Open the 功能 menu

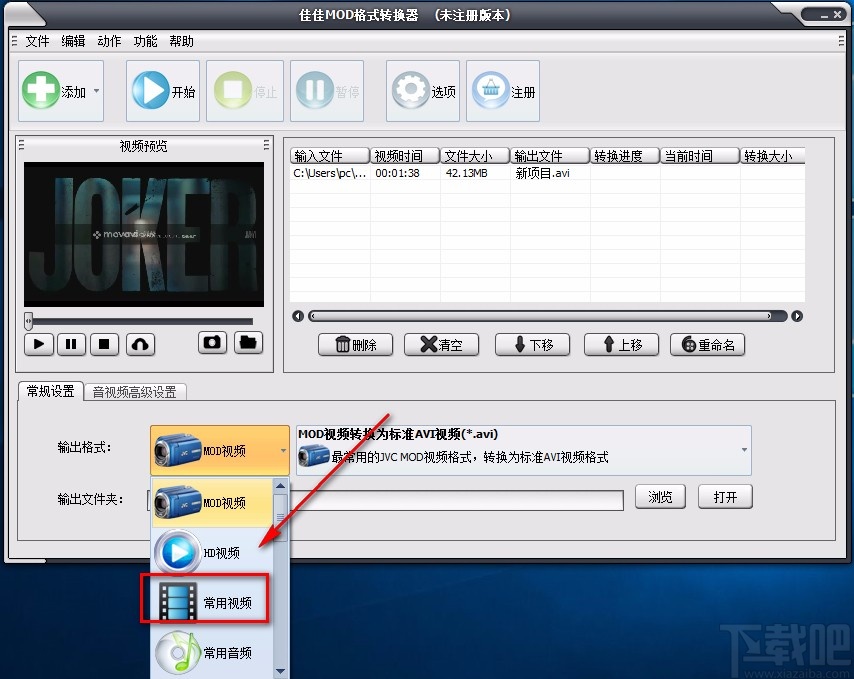145,41
